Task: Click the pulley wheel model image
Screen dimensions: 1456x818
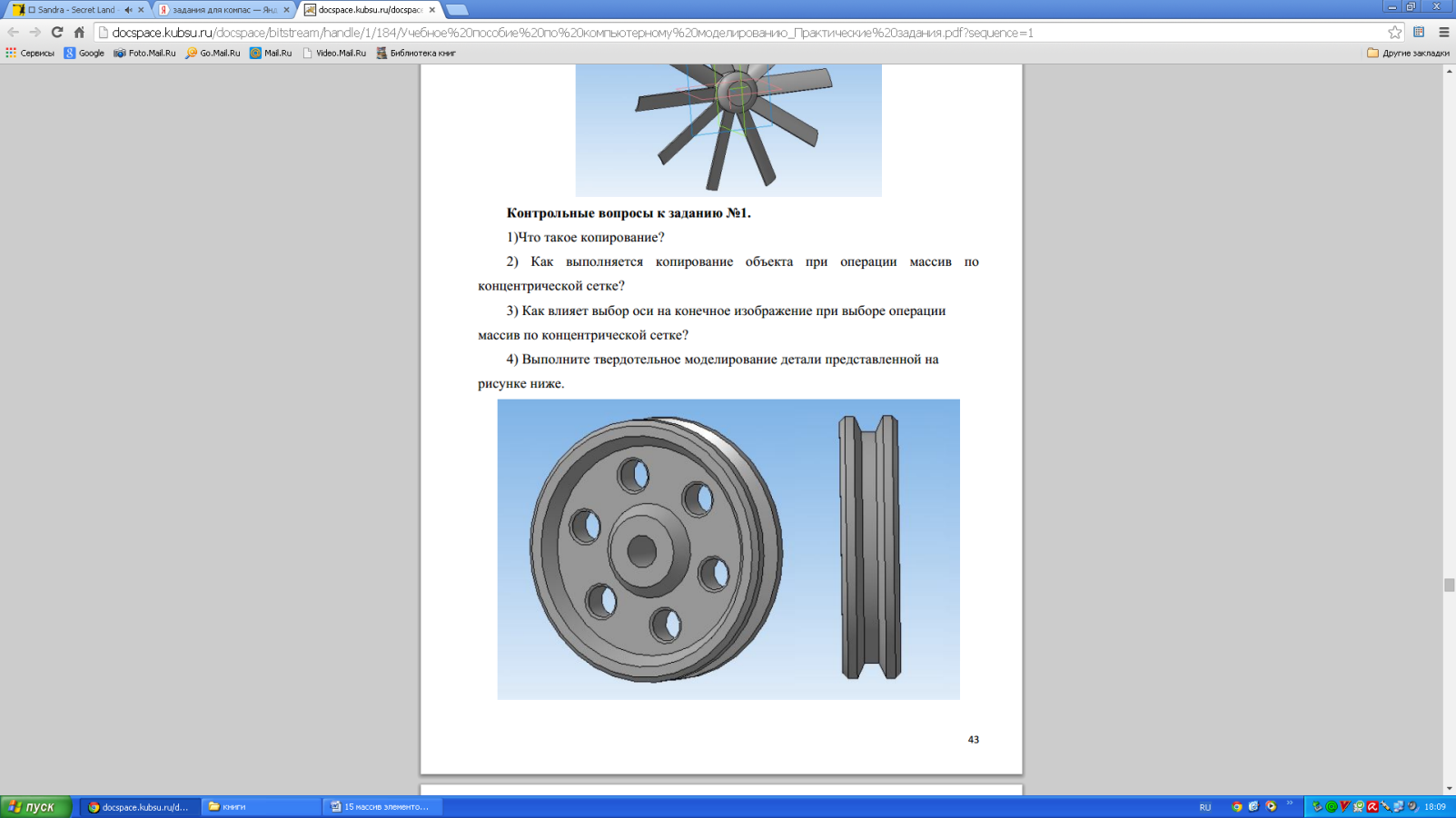Action: point(728,549)
